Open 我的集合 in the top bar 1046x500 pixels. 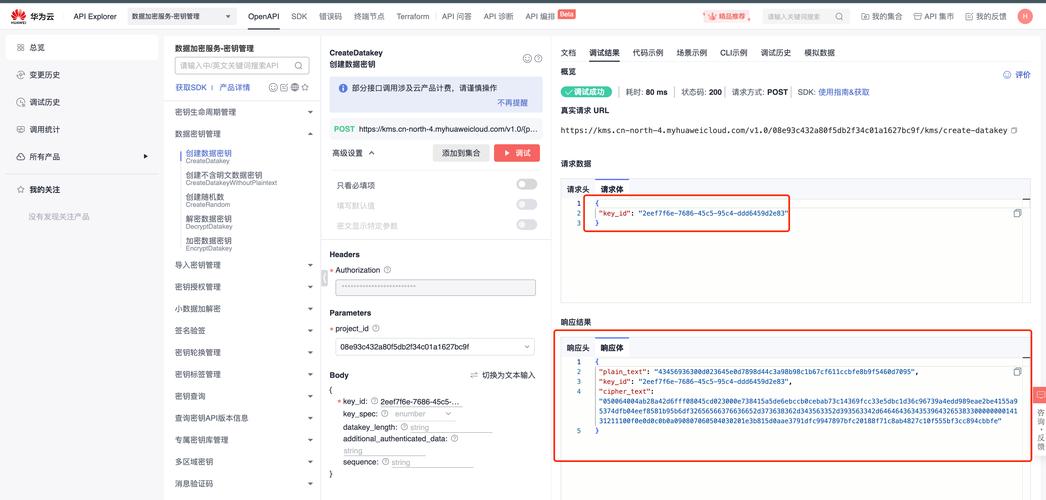pos(881,17)
